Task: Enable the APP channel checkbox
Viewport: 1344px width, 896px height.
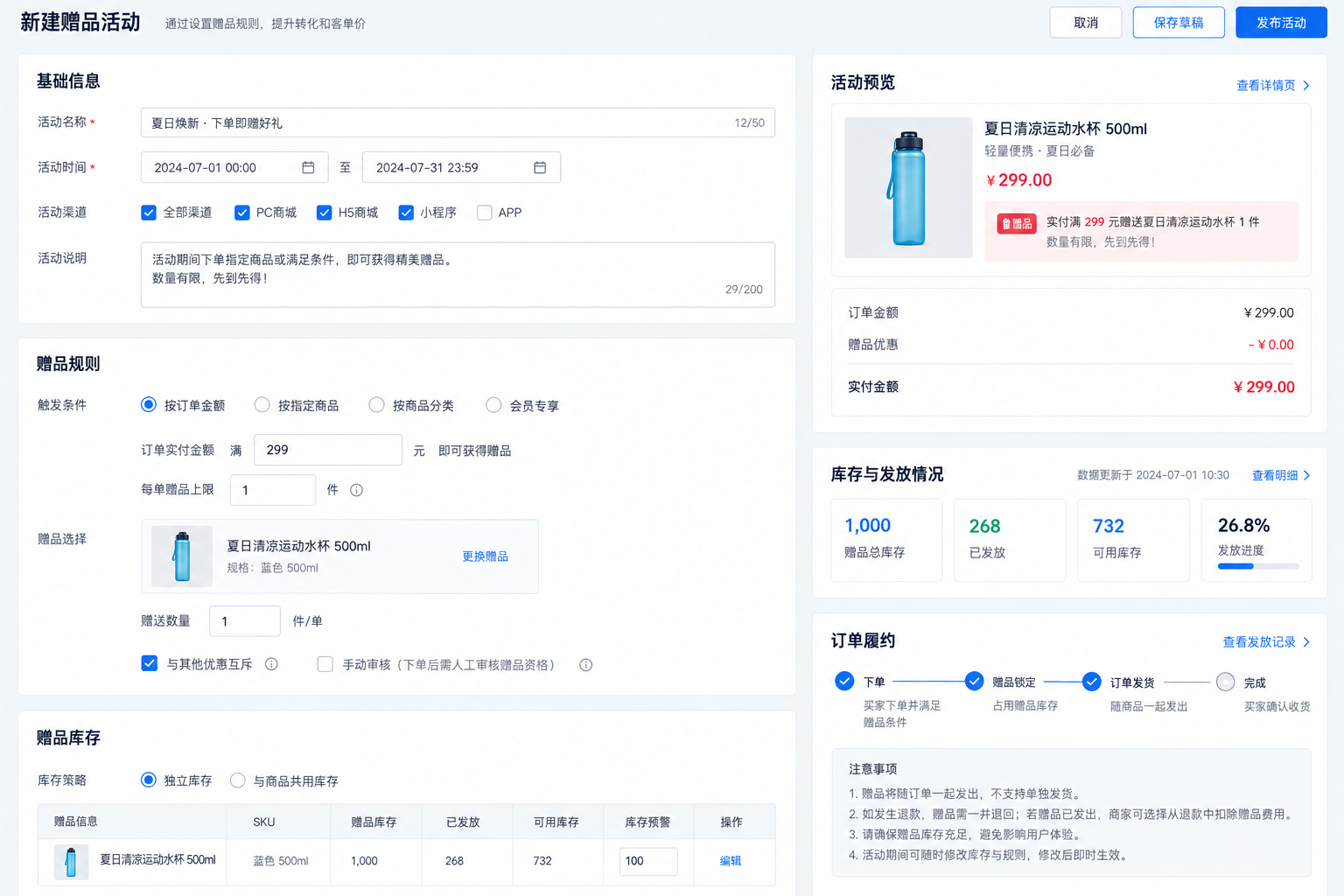Action: tap(484, 213)
